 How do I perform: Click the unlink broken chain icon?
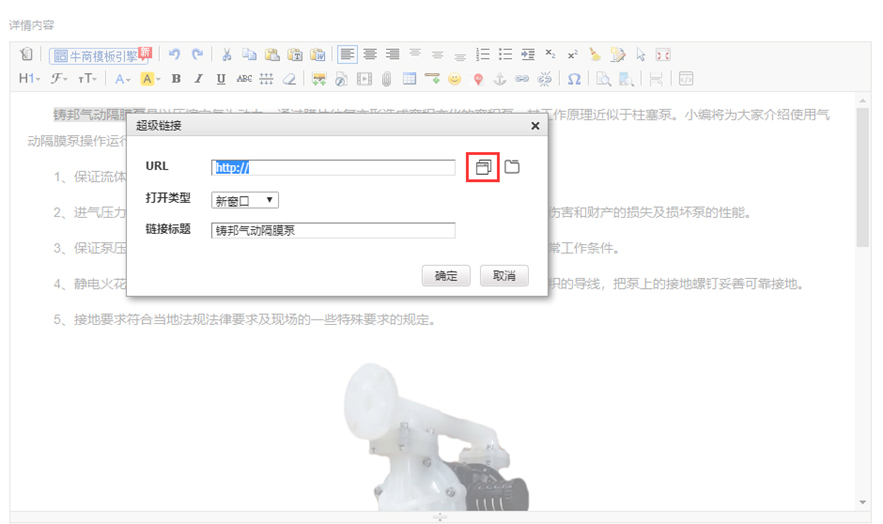(x=545, y=79)
